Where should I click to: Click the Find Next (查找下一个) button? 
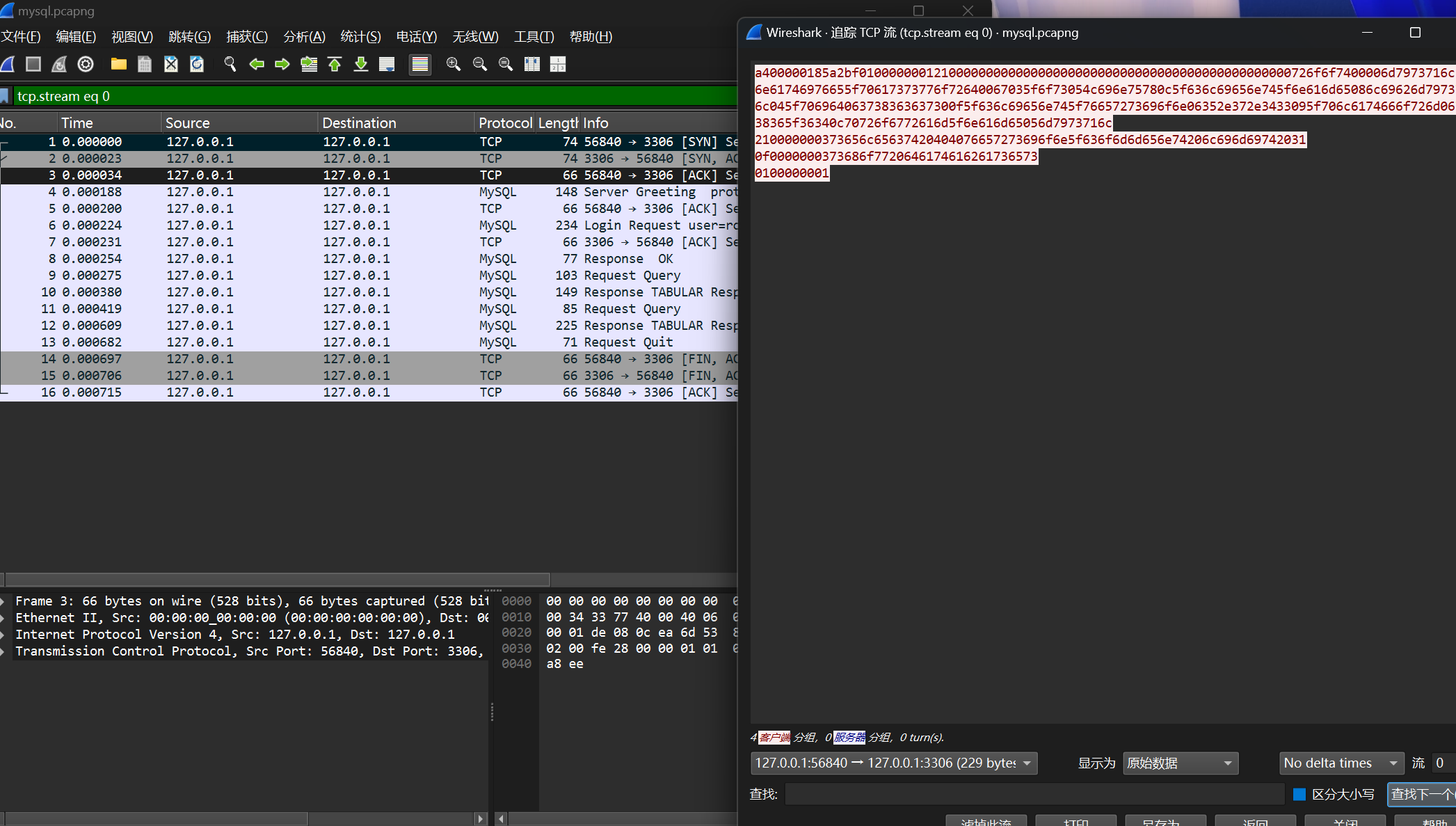point(1421,794)
